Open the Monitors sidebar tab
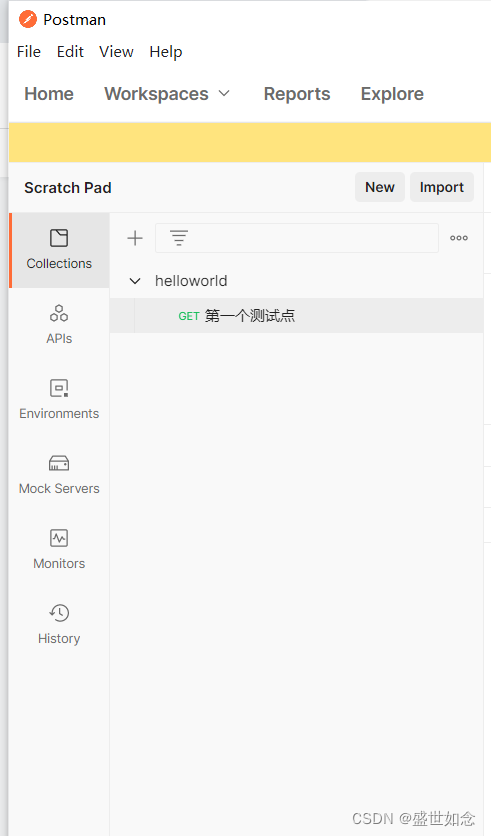The image size is (491, 836). tap(59, 550)
